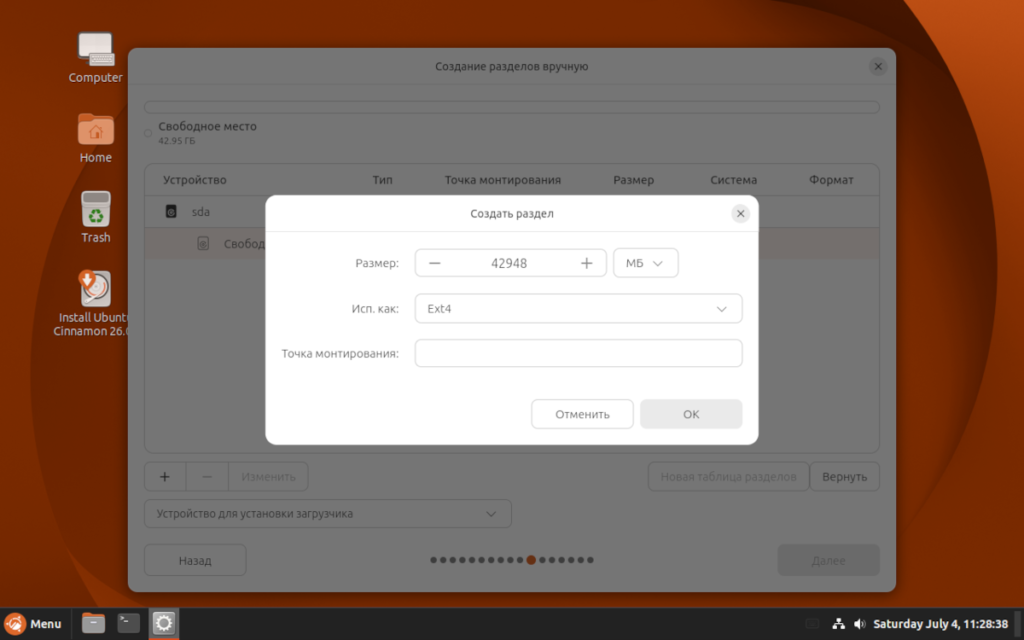The height and width of the screenshot is (640, 1024).
Task: Click the Устройство column header
Action: pyautogui.click(x=195, y=180)
